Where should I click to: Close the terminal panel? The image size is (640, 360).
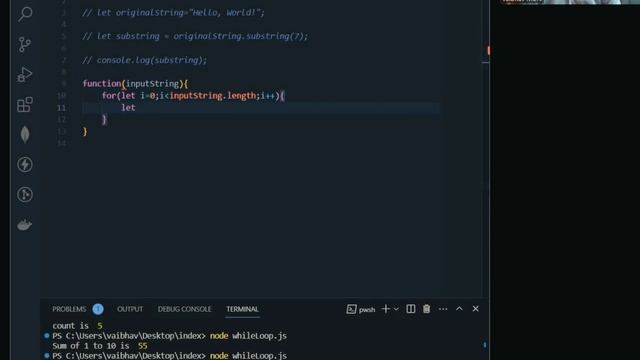476,309
